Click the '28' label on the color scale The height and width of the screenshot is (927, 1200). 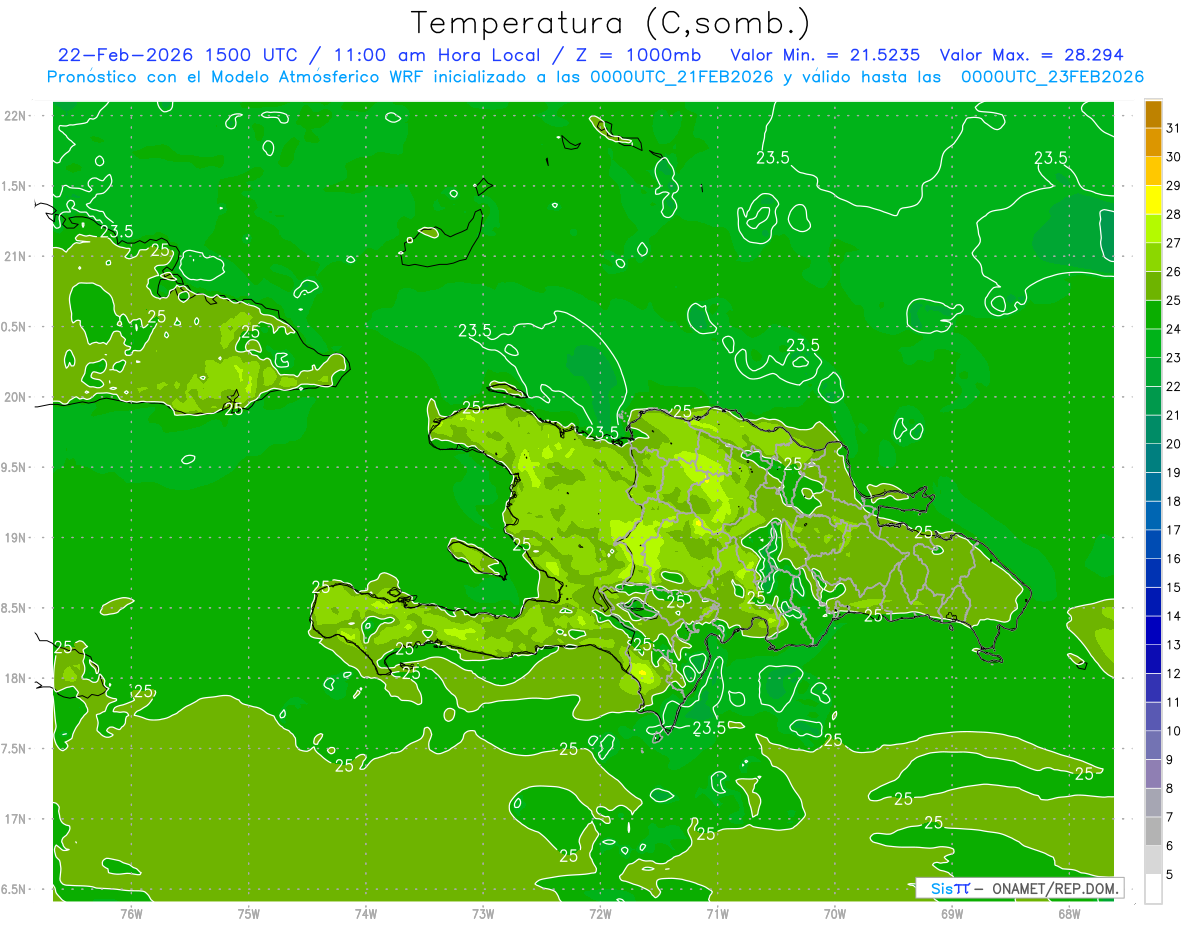[1174, 214]
